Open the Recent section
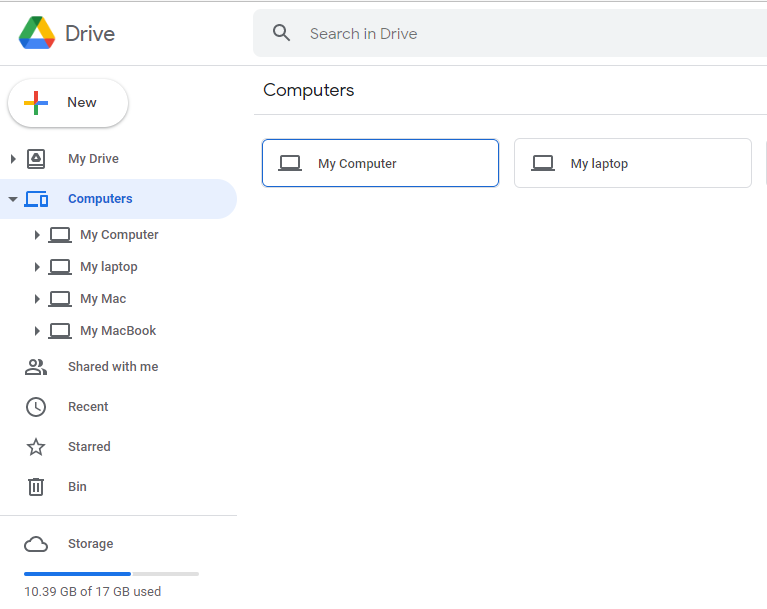Image resolution: width=767 pixels, height=609 pixels. (x=88, y=407)
